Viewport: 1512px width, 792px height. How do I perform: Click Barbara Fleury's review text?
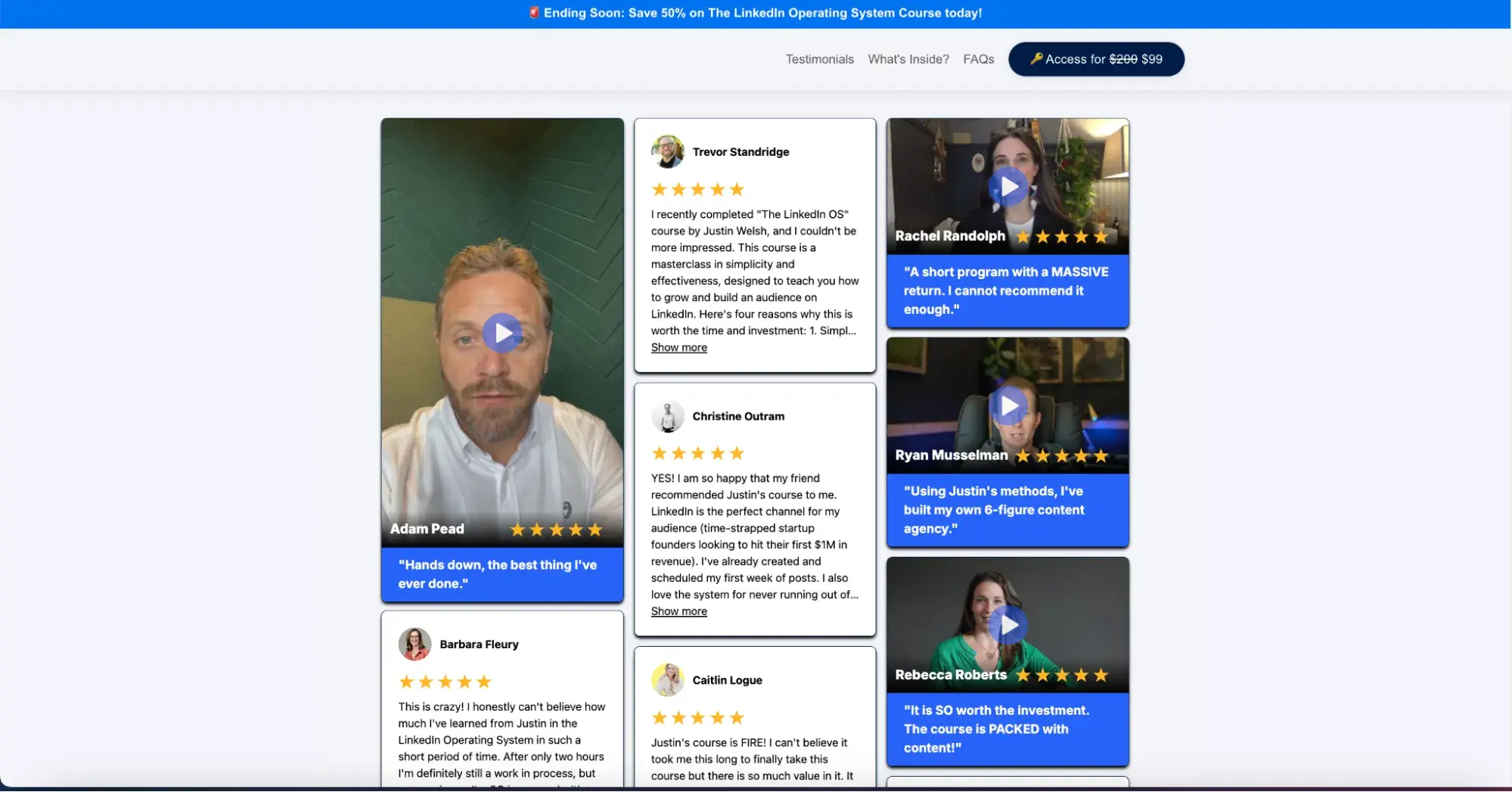click(501, 741)
